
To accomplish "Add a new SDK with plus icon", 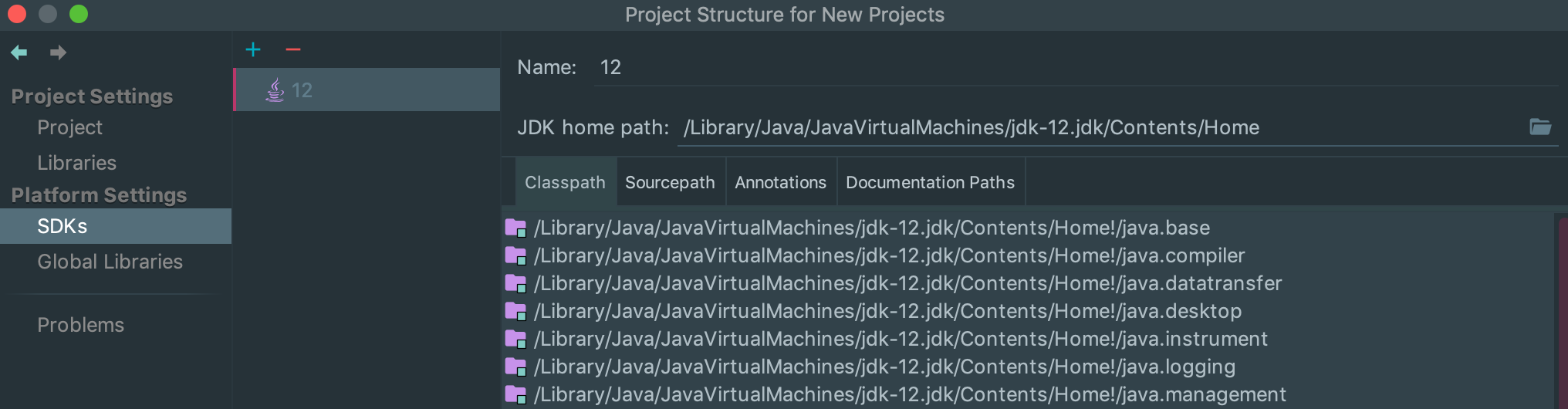I will click(253, 50).
